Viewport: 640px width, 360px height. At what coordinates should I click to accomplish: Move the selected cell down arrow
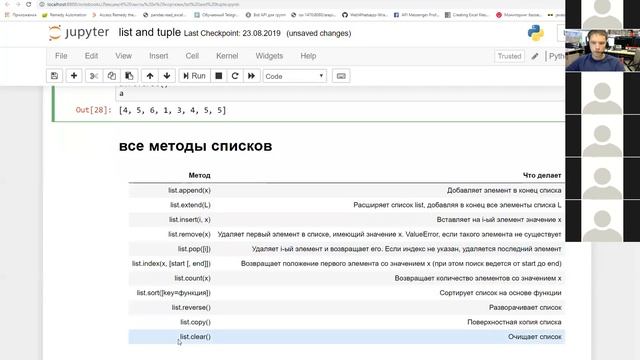point(167,76)
